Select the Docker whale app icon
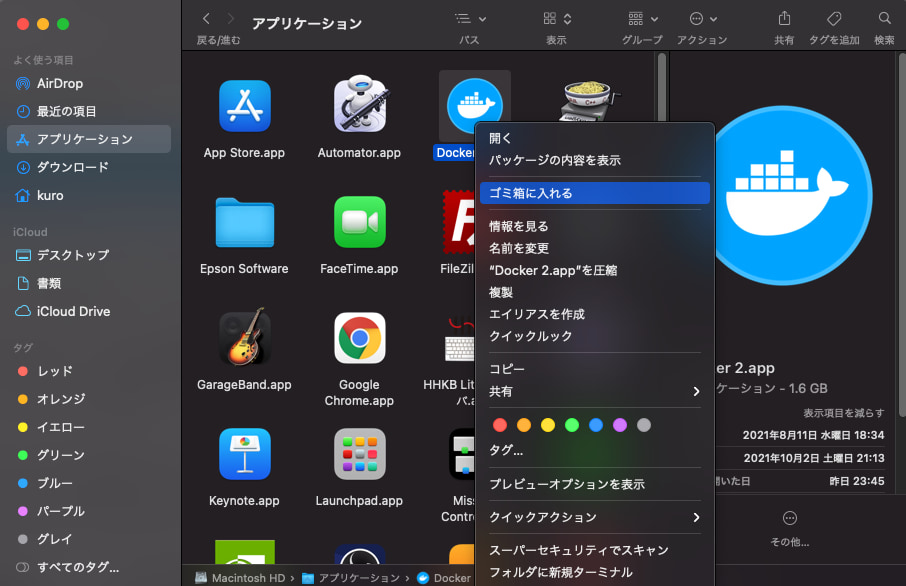Viewport: 906px width, 586px height. (x=474, y=106)
